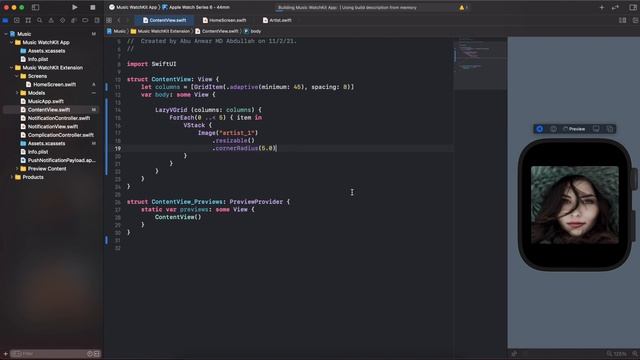
Task: Click the yellow warning indicator in toolbar
Action: tap(462, 7)
